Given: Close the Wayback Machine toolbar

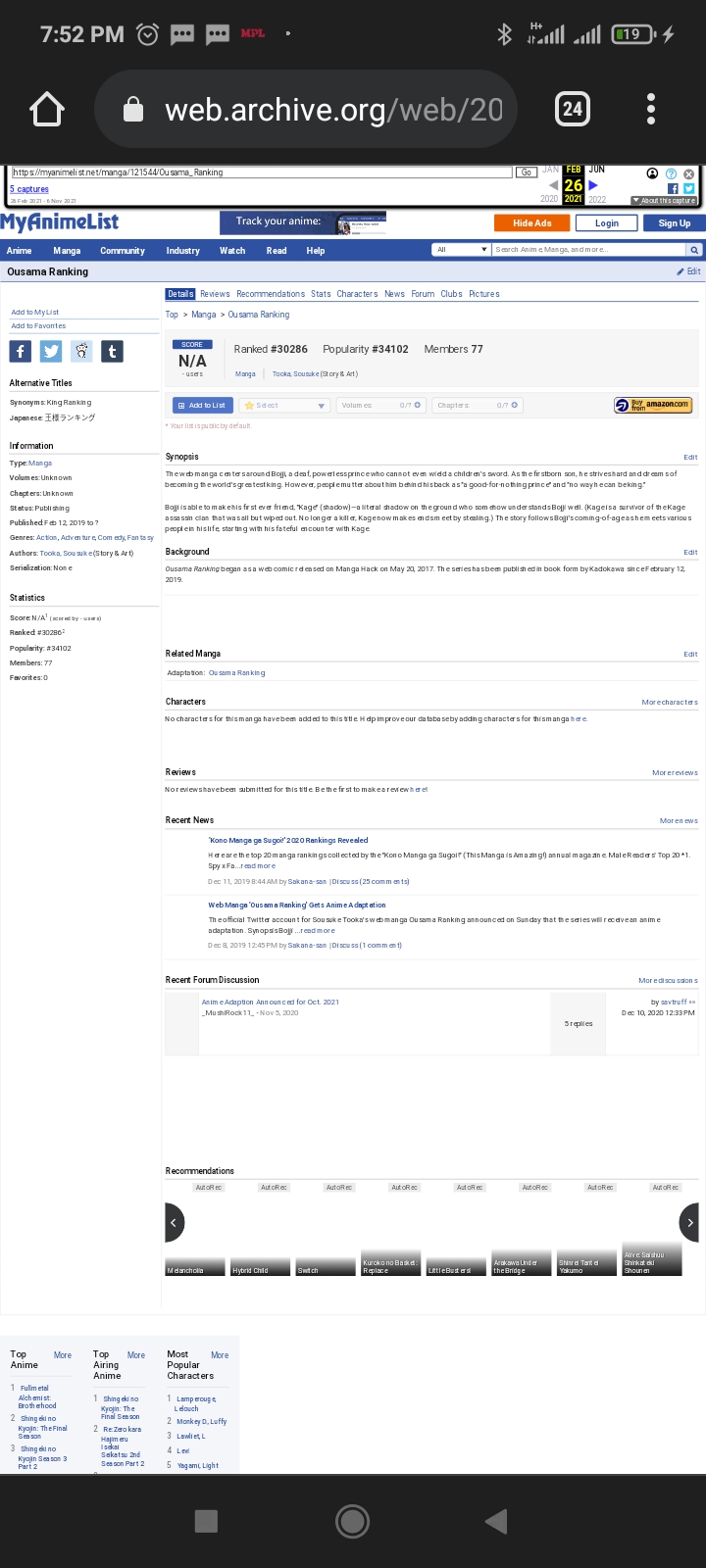Looking at the screenshot, I should [688, 173].
